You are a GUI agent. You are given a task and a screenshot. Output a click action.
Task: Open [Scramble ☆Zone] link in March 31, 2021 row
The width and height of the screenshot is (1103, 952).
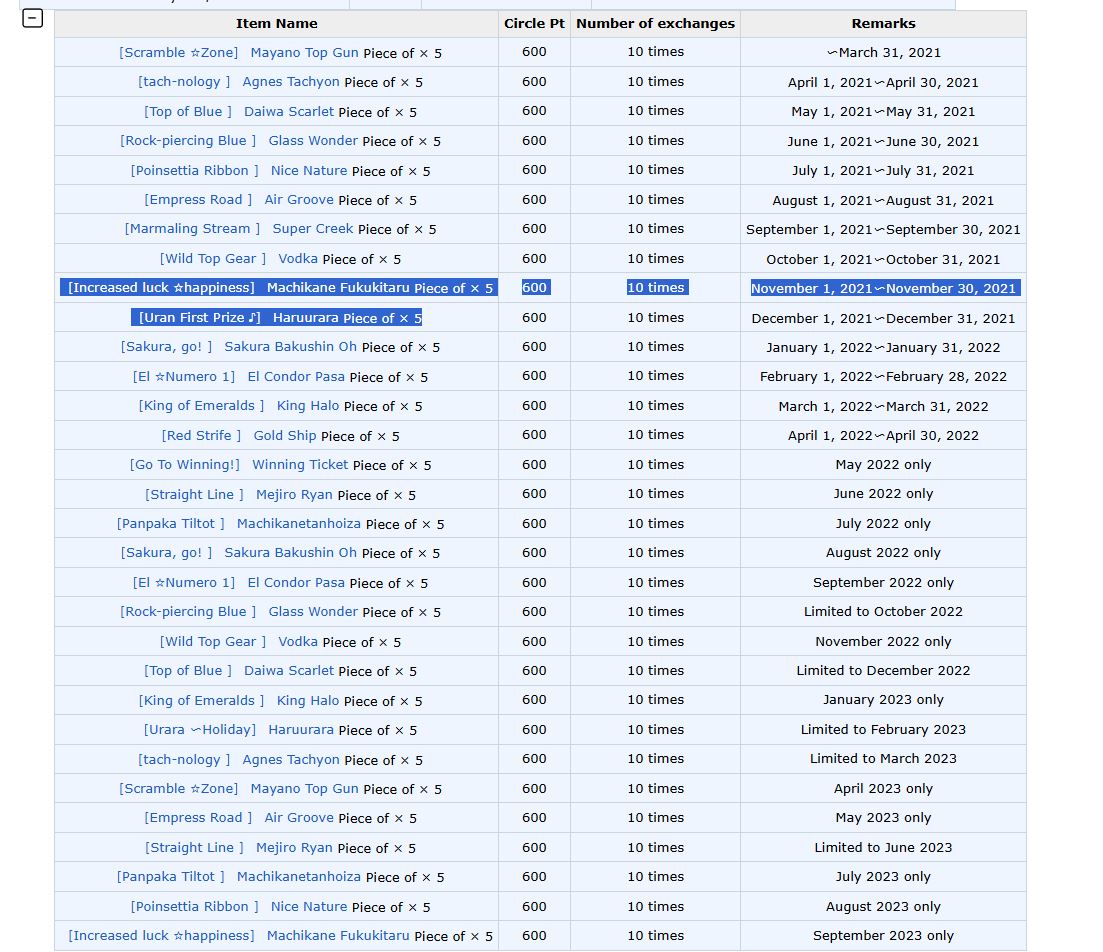pos(179,53)
